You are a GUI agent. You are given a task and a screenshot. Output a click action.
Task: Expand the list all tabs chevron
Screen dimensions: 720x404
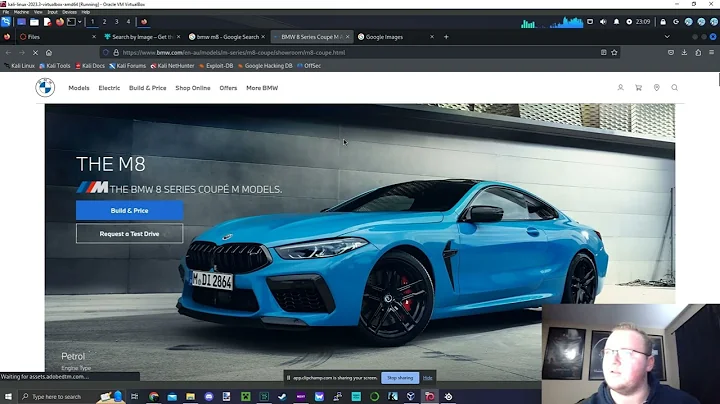667,37
